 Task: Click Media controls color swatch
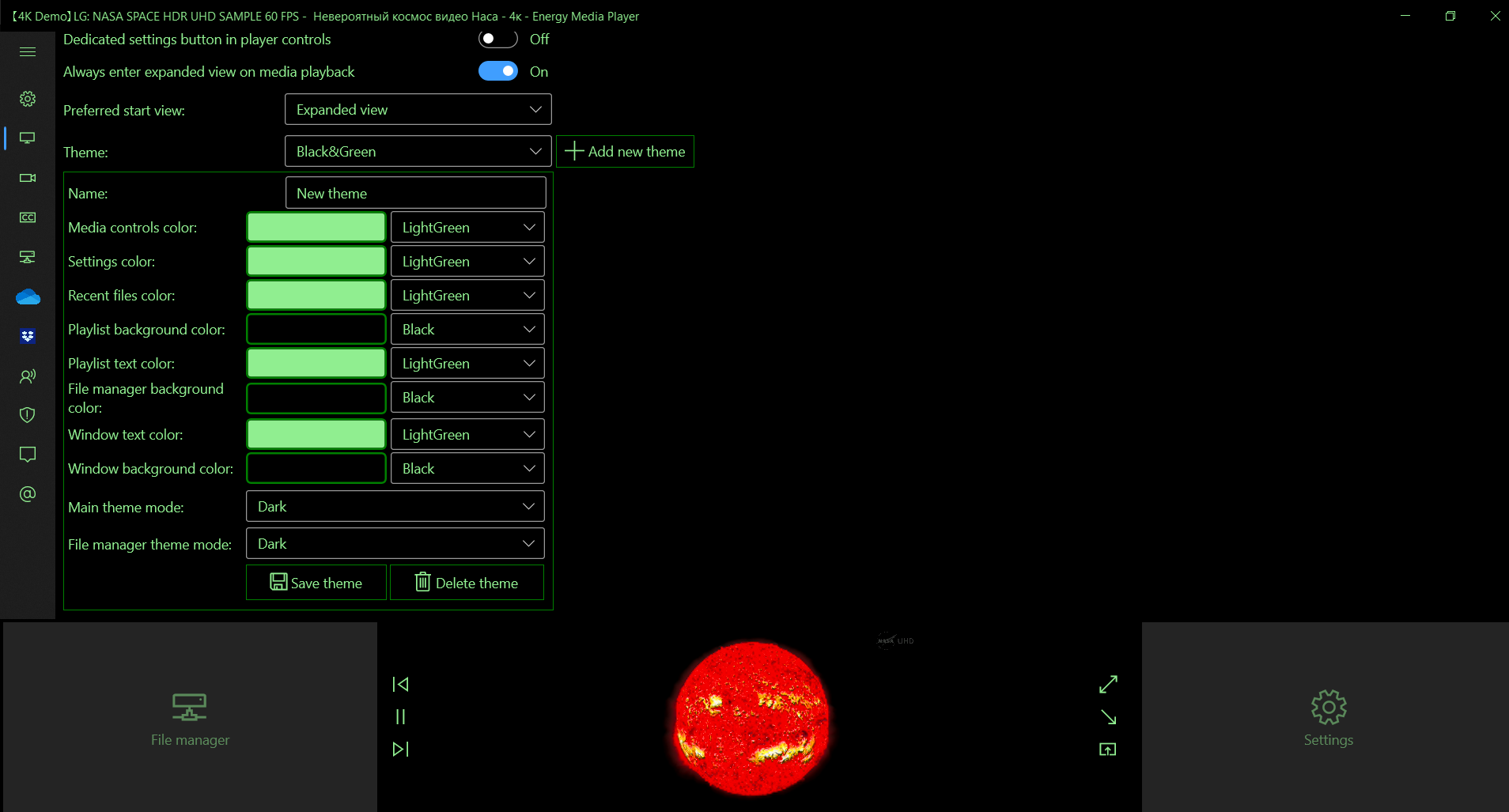[x=316, y=227]
